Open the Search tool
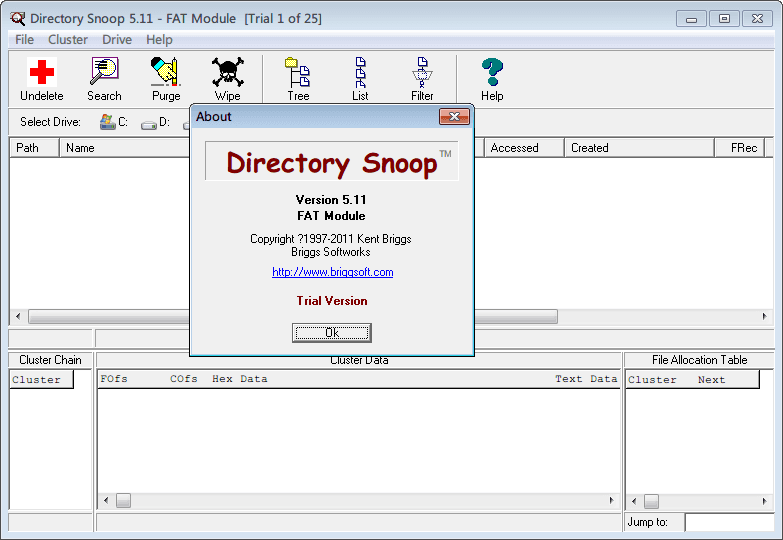The image size is (783, 540). pos(104,73)
